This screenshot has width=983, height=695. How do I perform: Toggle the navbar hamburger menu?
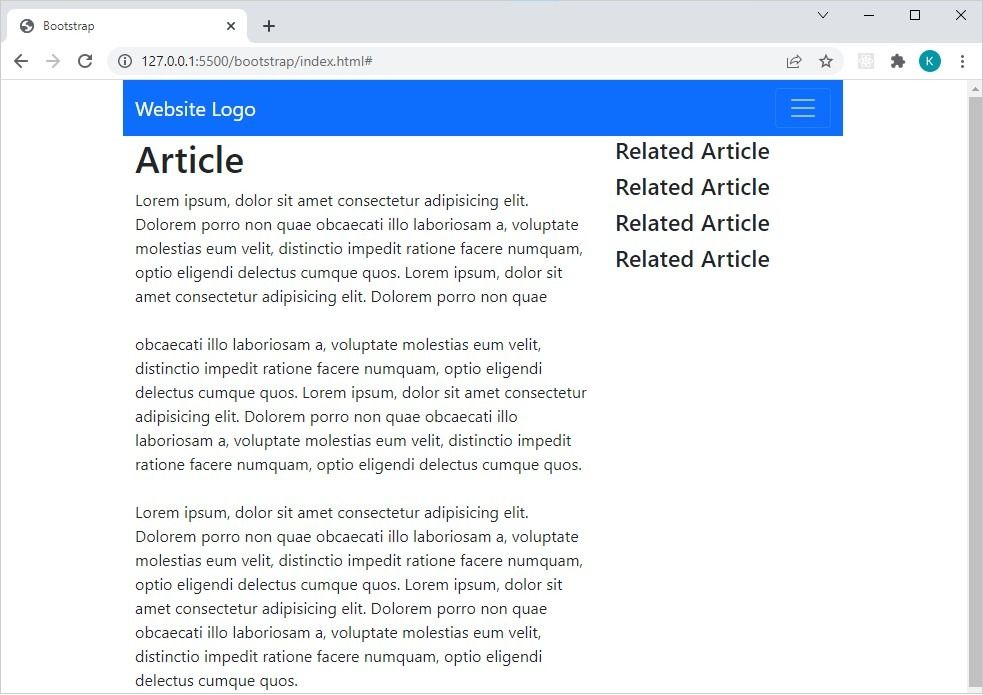pos(802,108)
